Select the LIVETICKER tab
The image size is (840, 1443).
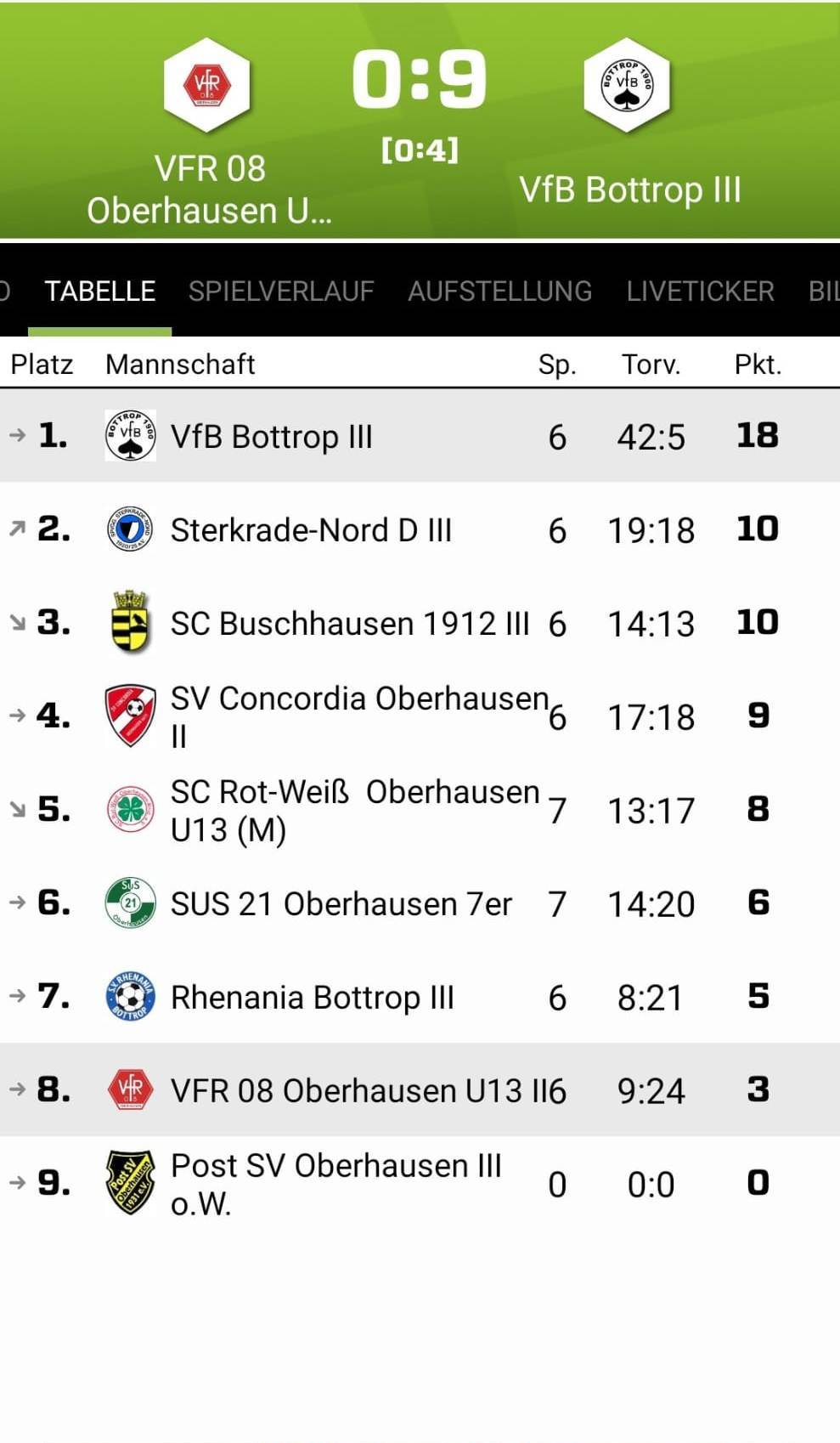700,291
